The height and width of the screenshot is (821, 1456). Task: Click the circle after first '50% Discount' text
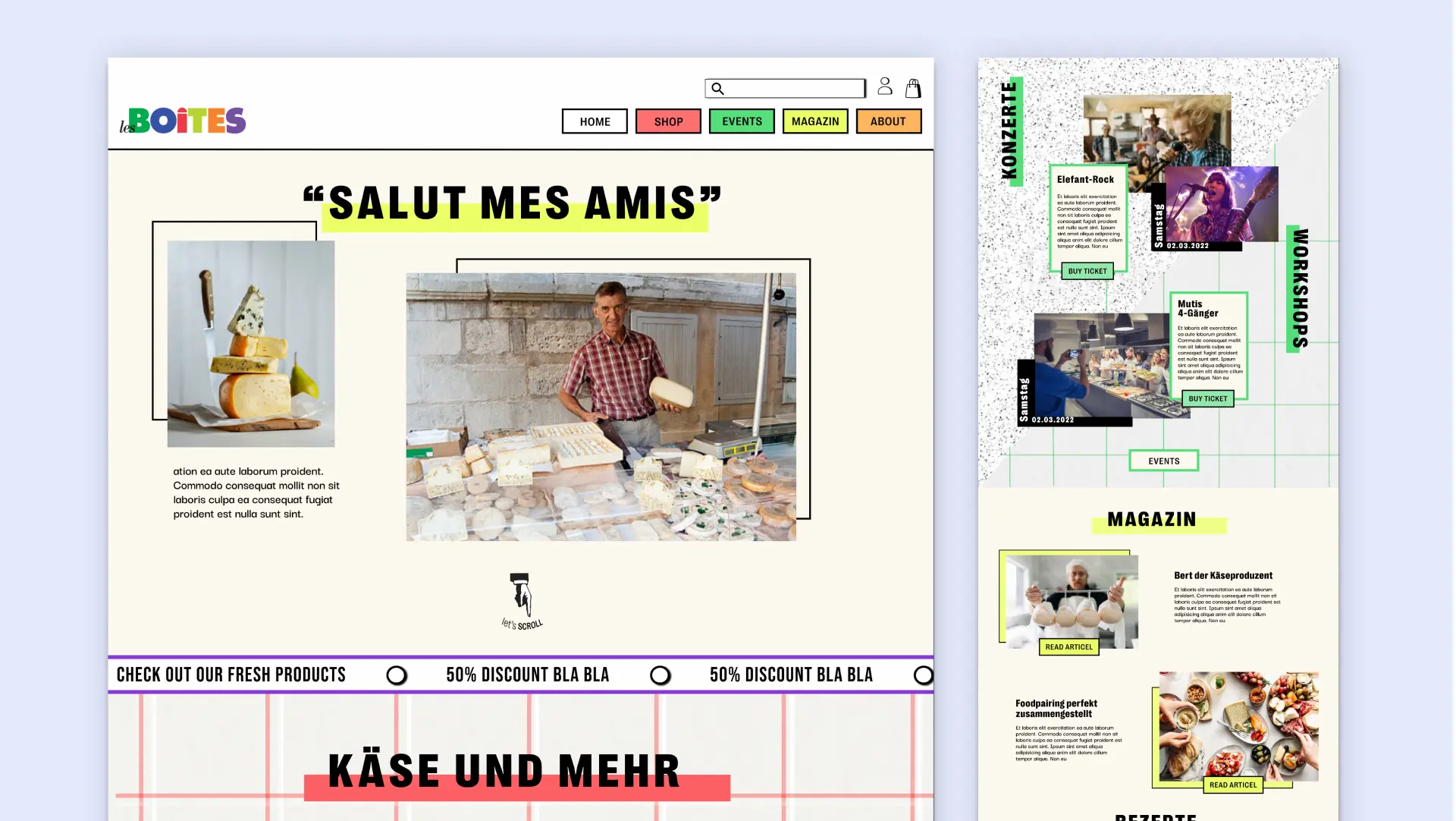660,675
